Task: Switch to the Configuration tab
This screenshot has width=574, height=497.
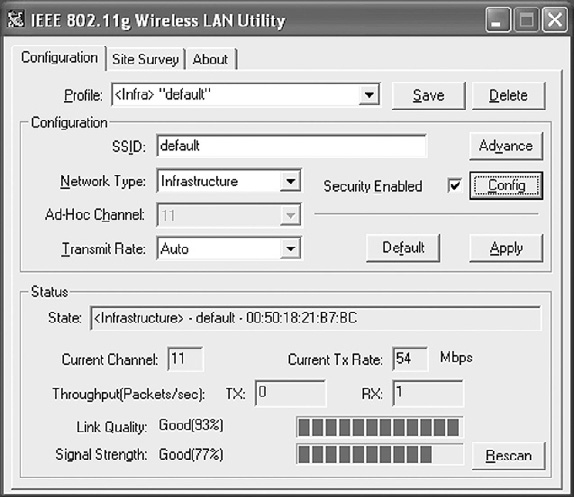Action: [59, 58]
